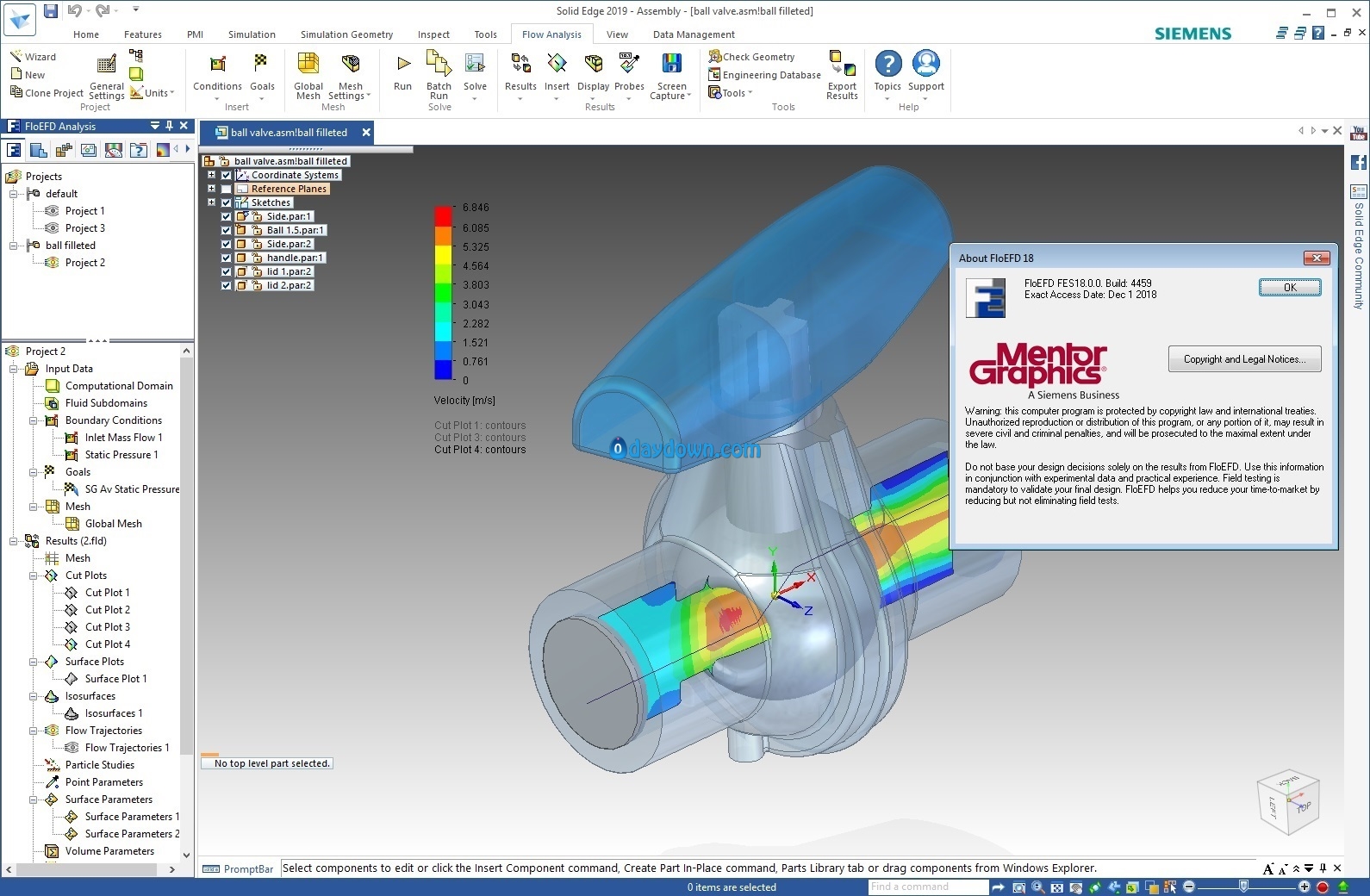
Task: Expand the Coordinate Systems node
Action: pos(211,175)
